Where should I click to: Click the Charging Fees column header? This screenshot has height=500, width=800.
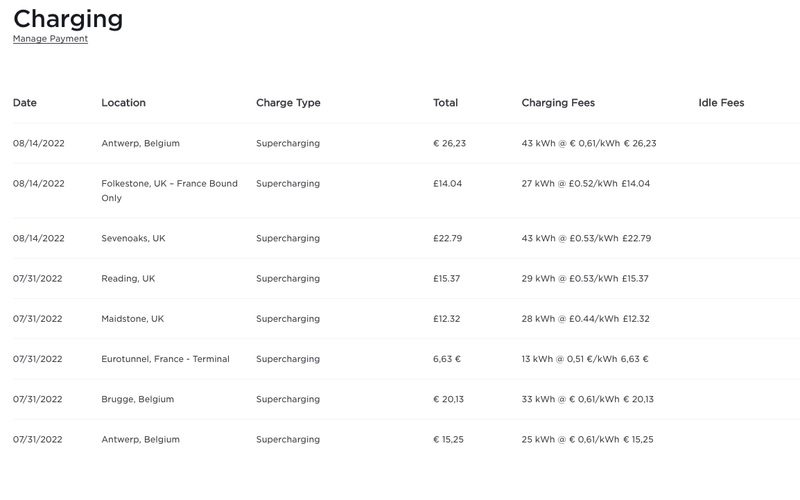[x=558, y=103]
